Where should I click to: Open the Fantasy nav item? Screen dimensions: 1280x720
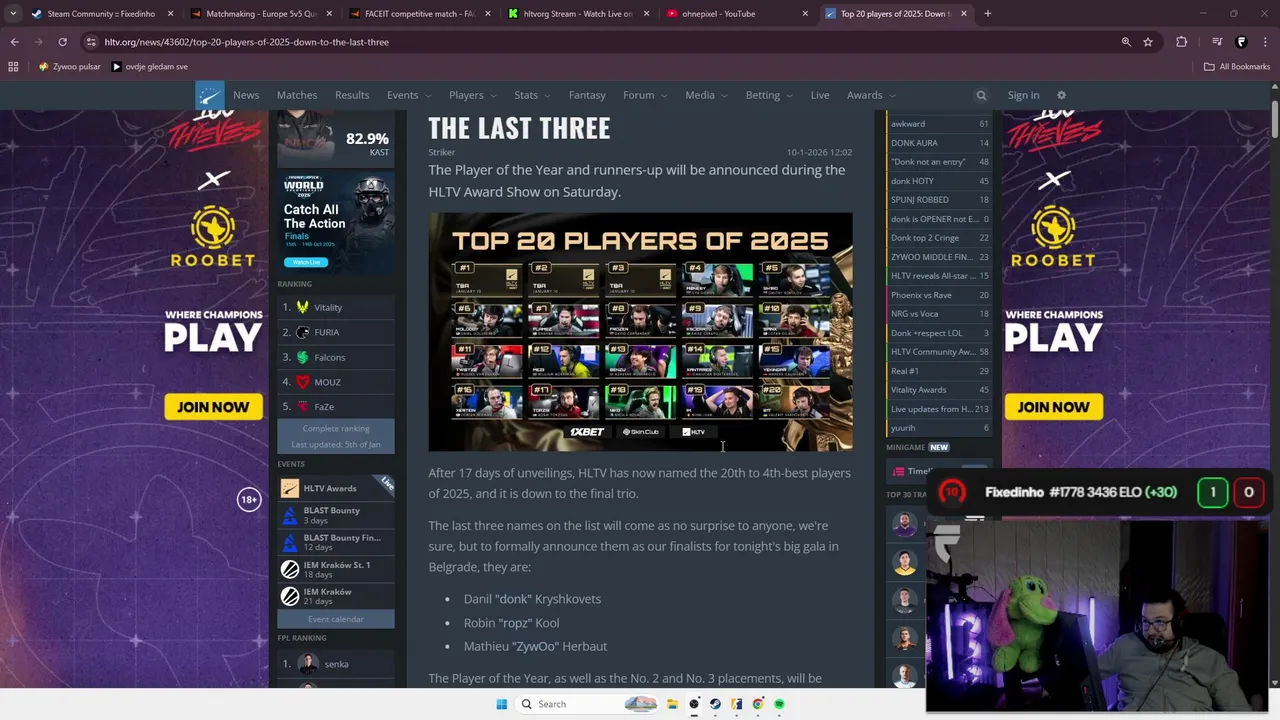(x=587, y=95)
